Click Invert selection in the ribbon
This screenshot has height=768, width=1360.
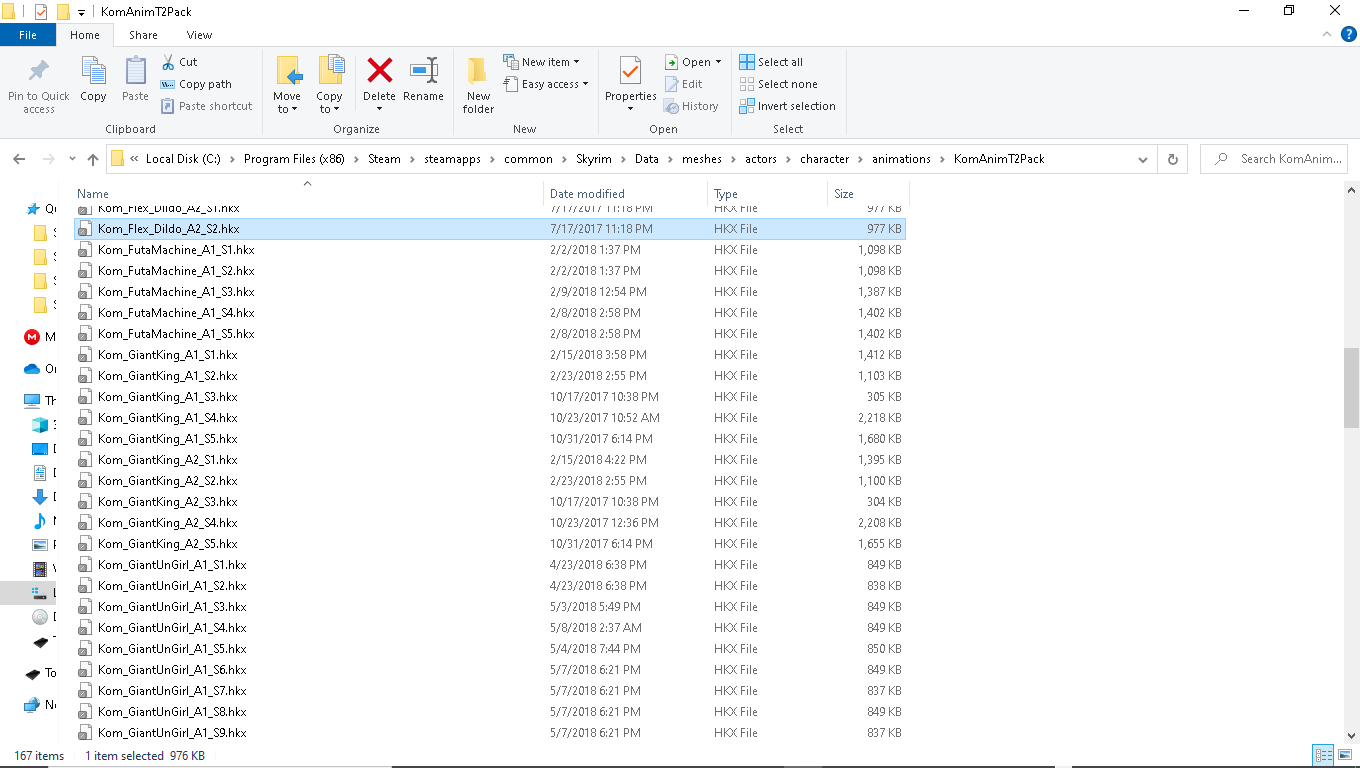(x=787, y=106)
